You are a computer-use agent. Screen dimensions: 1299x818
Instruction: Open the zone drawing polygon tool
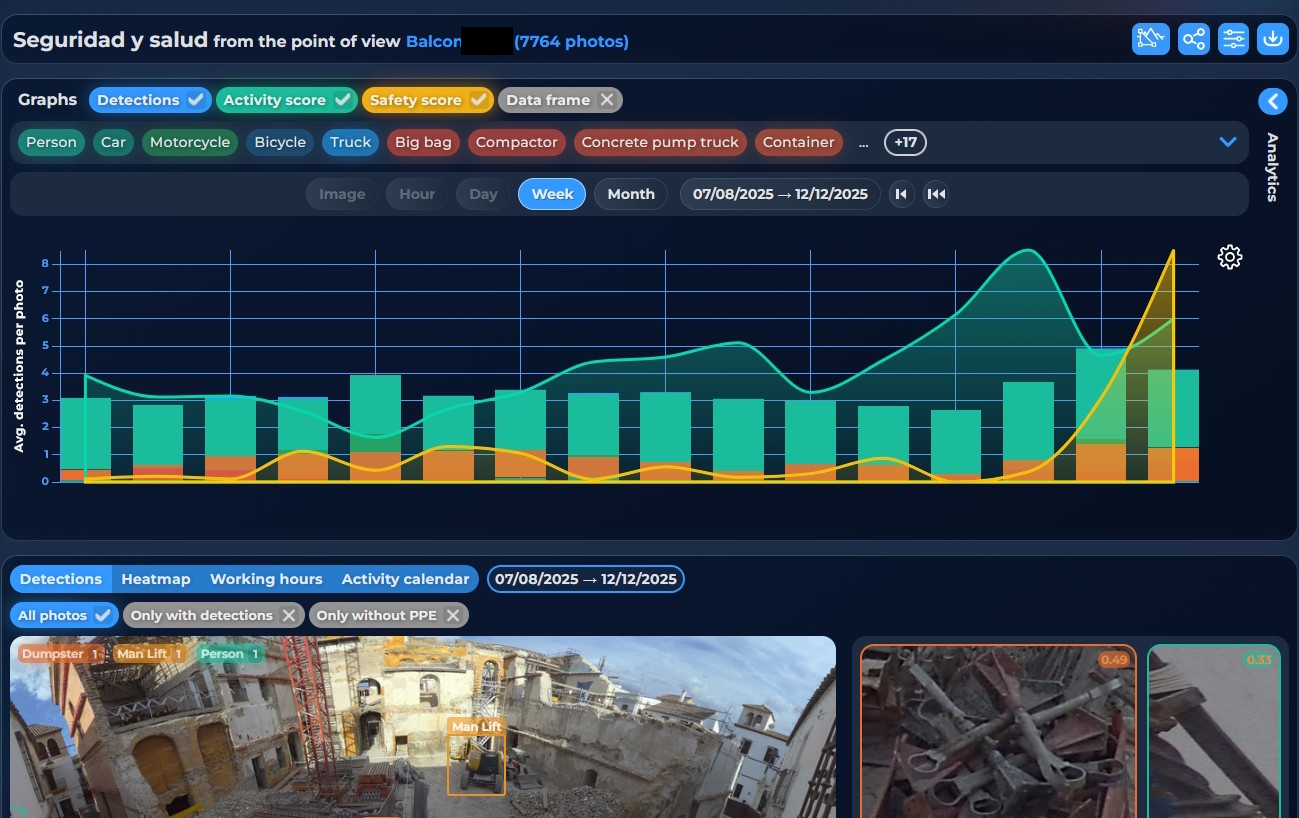1151,39
